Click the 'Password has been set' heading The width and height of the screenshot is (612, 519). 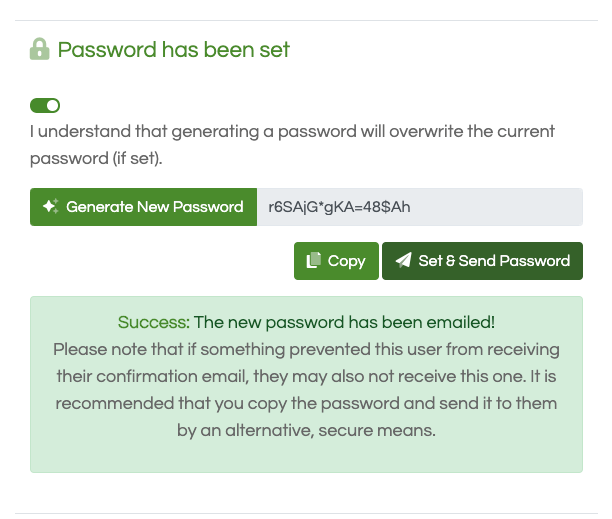(173, 50)
